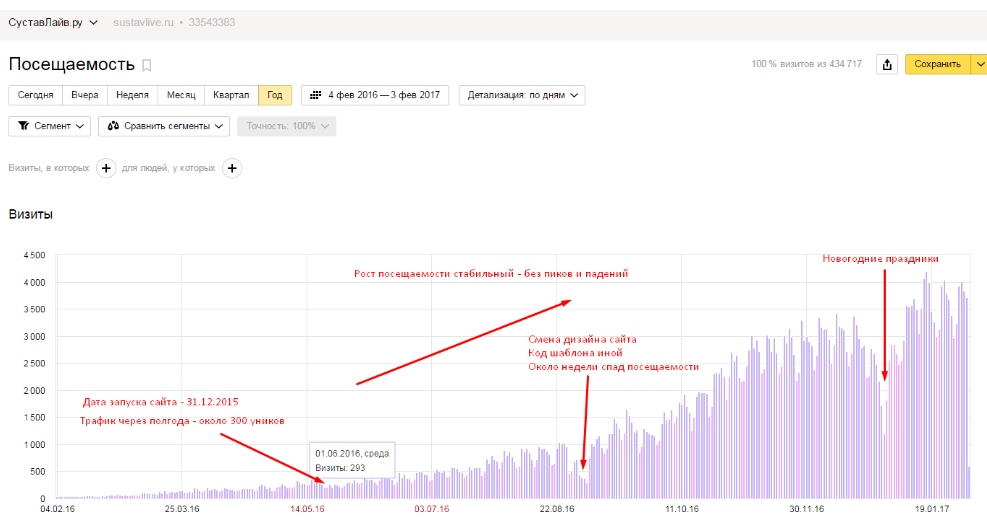Click the funnel icon on Сегмент button

point(23,126)
